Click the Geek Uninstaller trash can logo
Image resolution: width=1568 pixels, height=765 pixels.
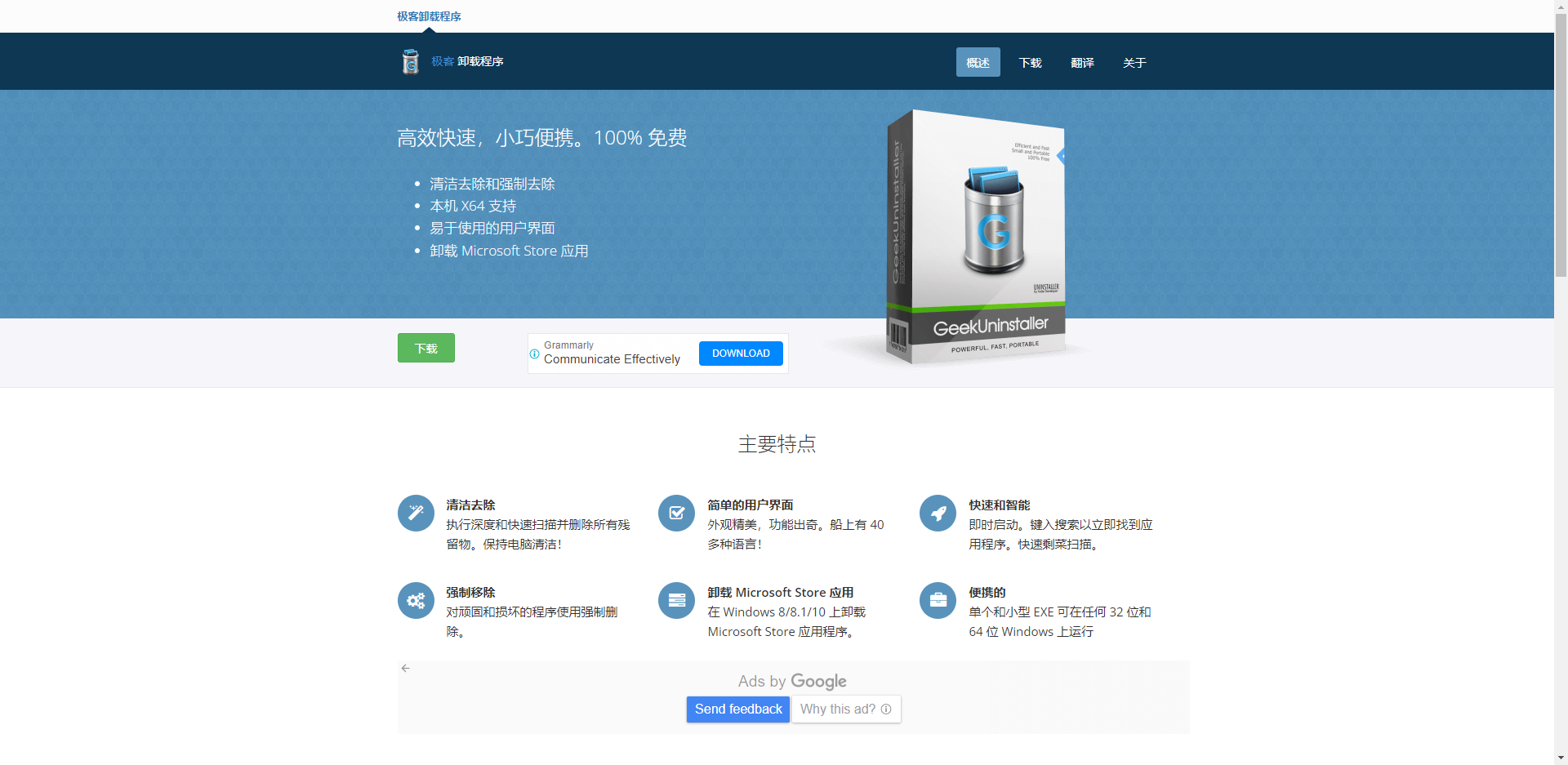410,61
